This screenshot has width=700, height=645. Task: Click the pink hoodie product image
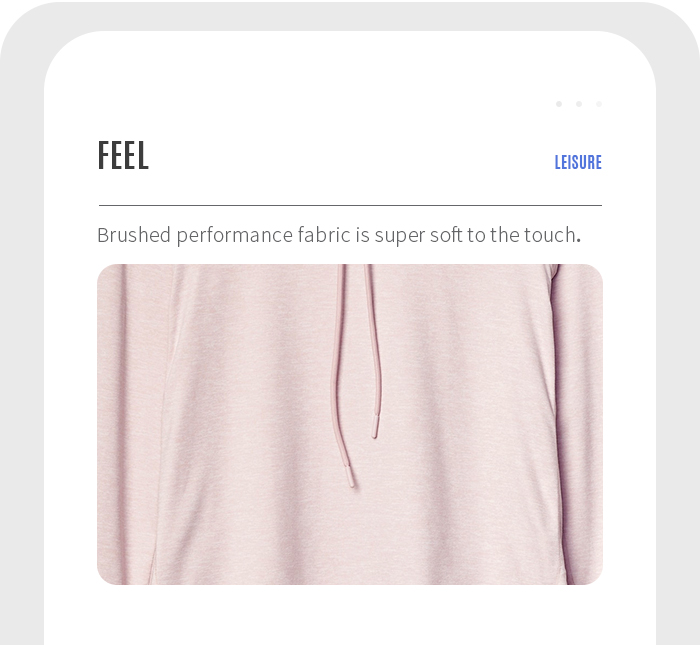click(350, 424)
